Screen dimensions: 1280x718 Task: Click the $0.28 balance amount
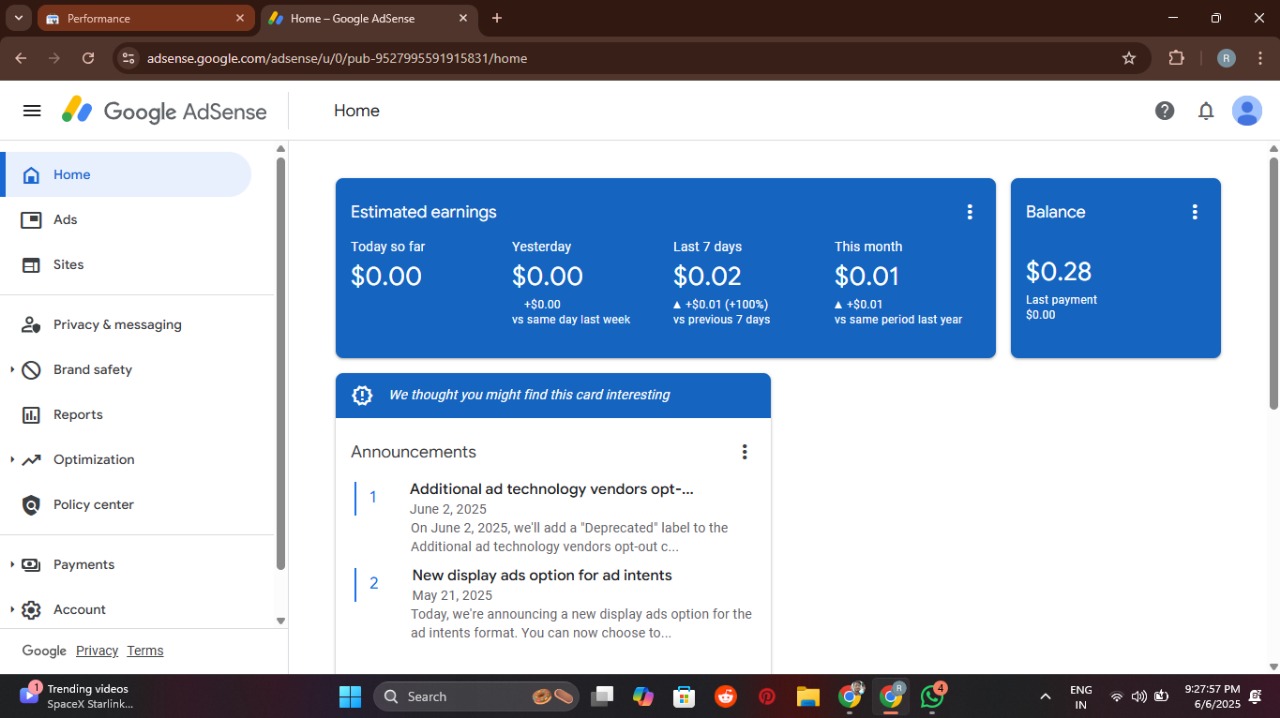coord(1059,271)
